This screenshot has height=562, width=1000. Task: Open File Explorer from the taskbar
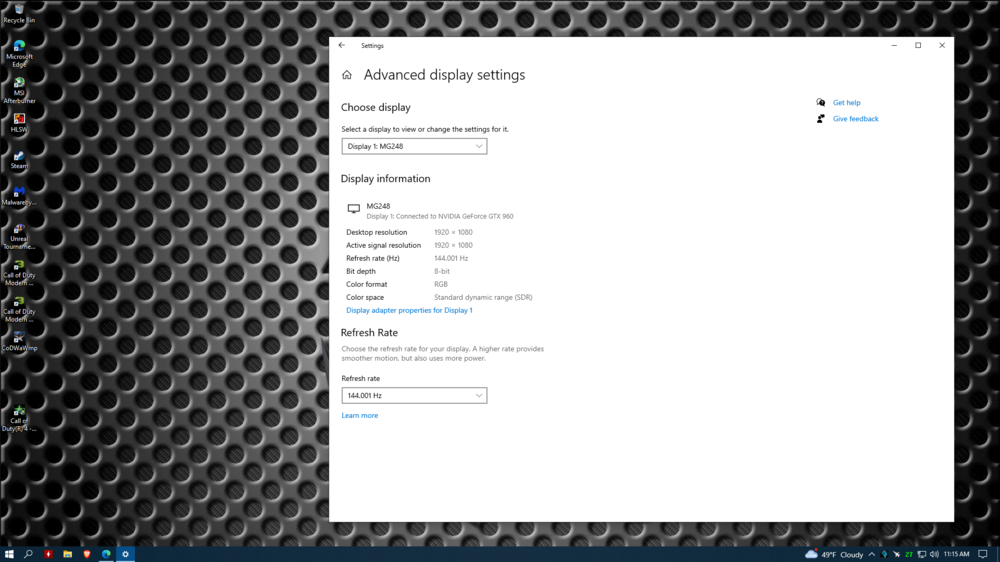click(x=67, y=554)
